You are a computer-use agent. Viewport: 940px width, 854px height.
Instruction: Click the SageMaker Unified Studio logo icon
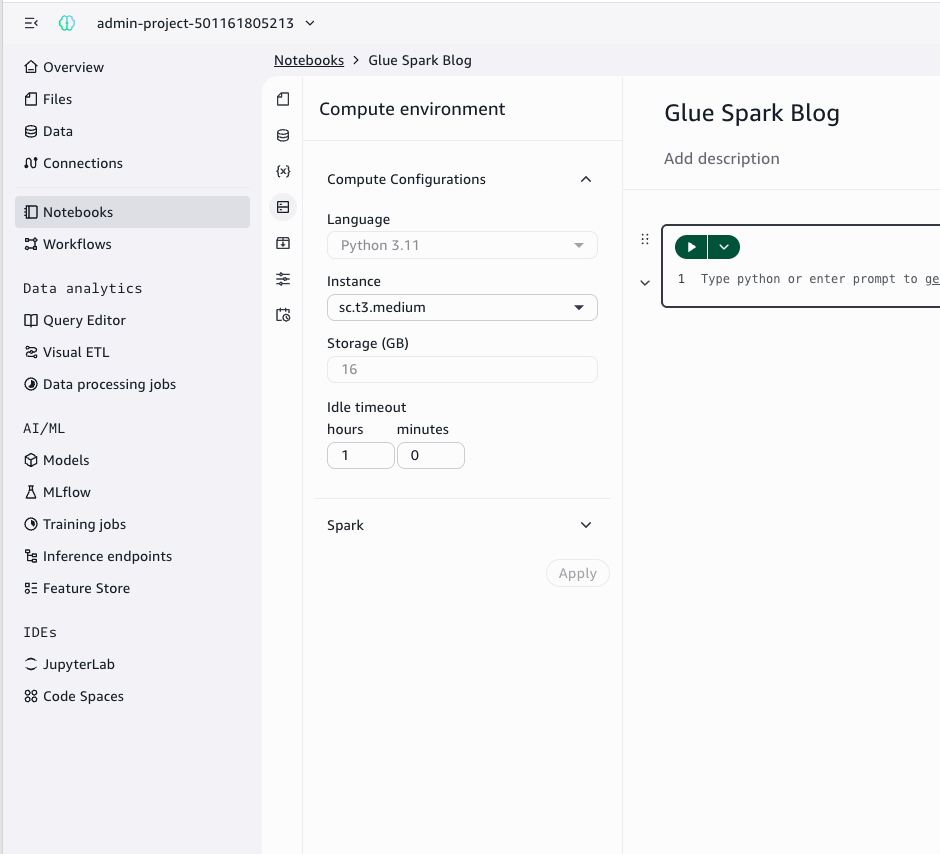67,23
